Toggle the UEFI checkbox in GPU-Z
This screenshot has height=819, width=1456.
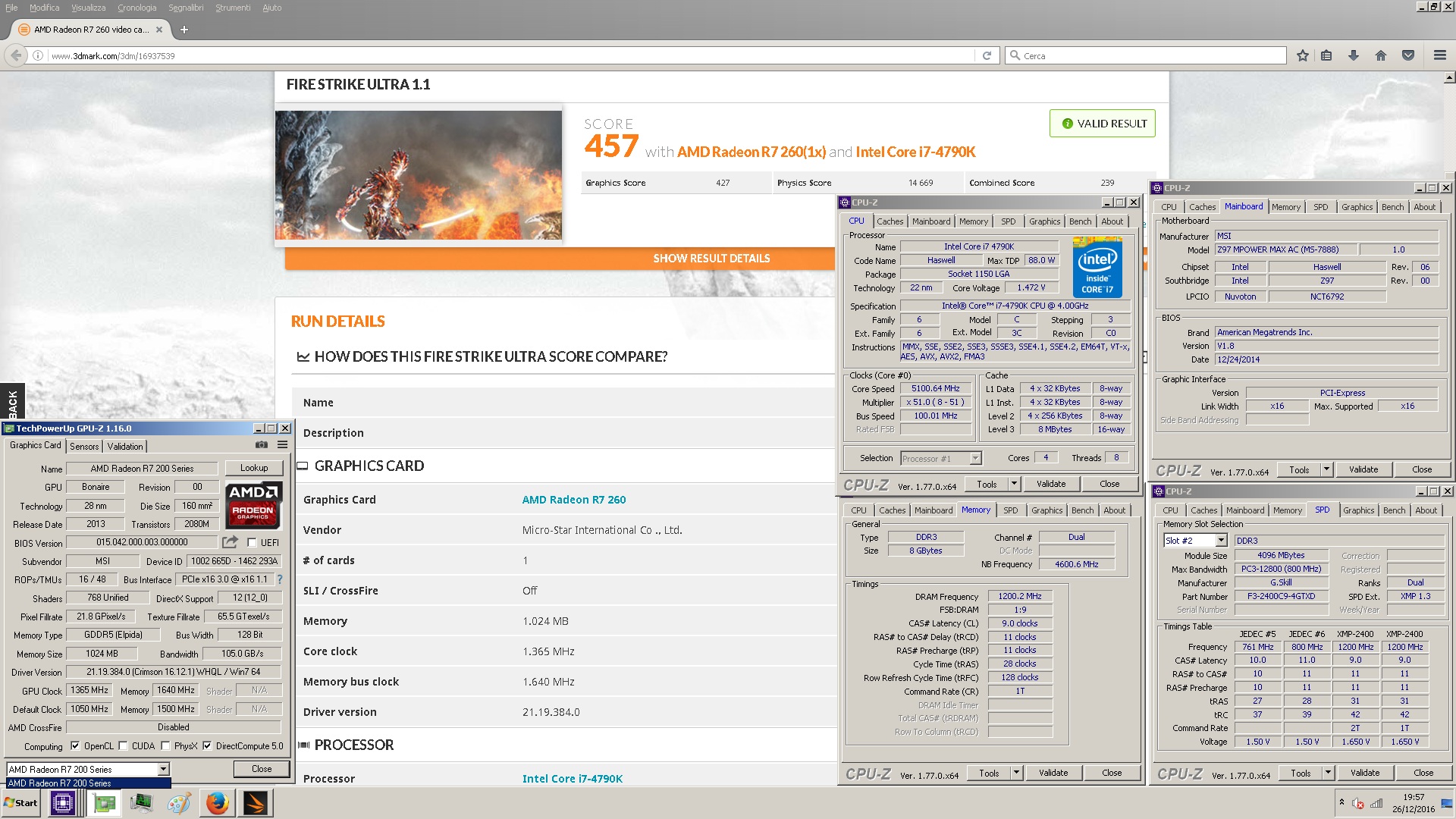pyautogui.click(x=252, y=542)
